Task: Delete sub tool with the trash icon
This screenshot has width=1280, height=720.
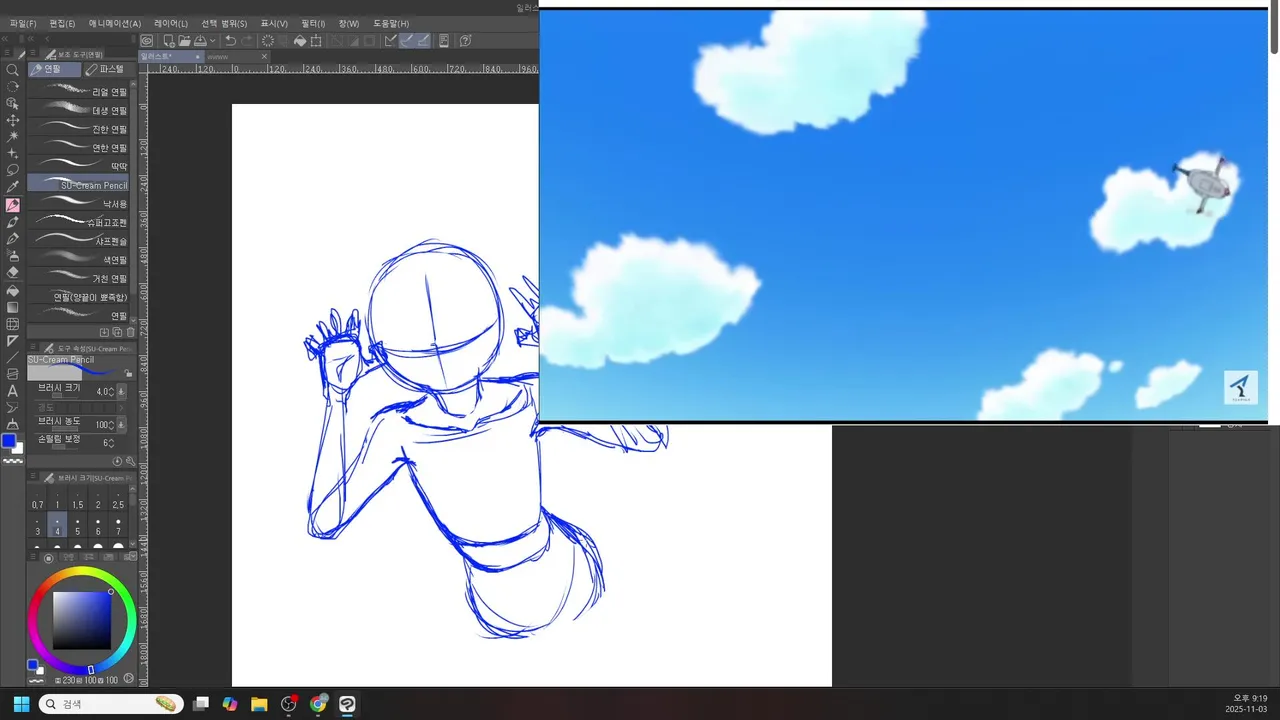Action: [130, 332]
